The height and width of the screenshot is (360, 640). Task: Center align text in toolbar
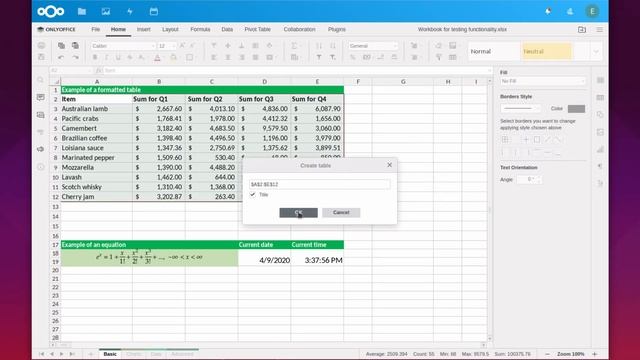coord(228,58)
